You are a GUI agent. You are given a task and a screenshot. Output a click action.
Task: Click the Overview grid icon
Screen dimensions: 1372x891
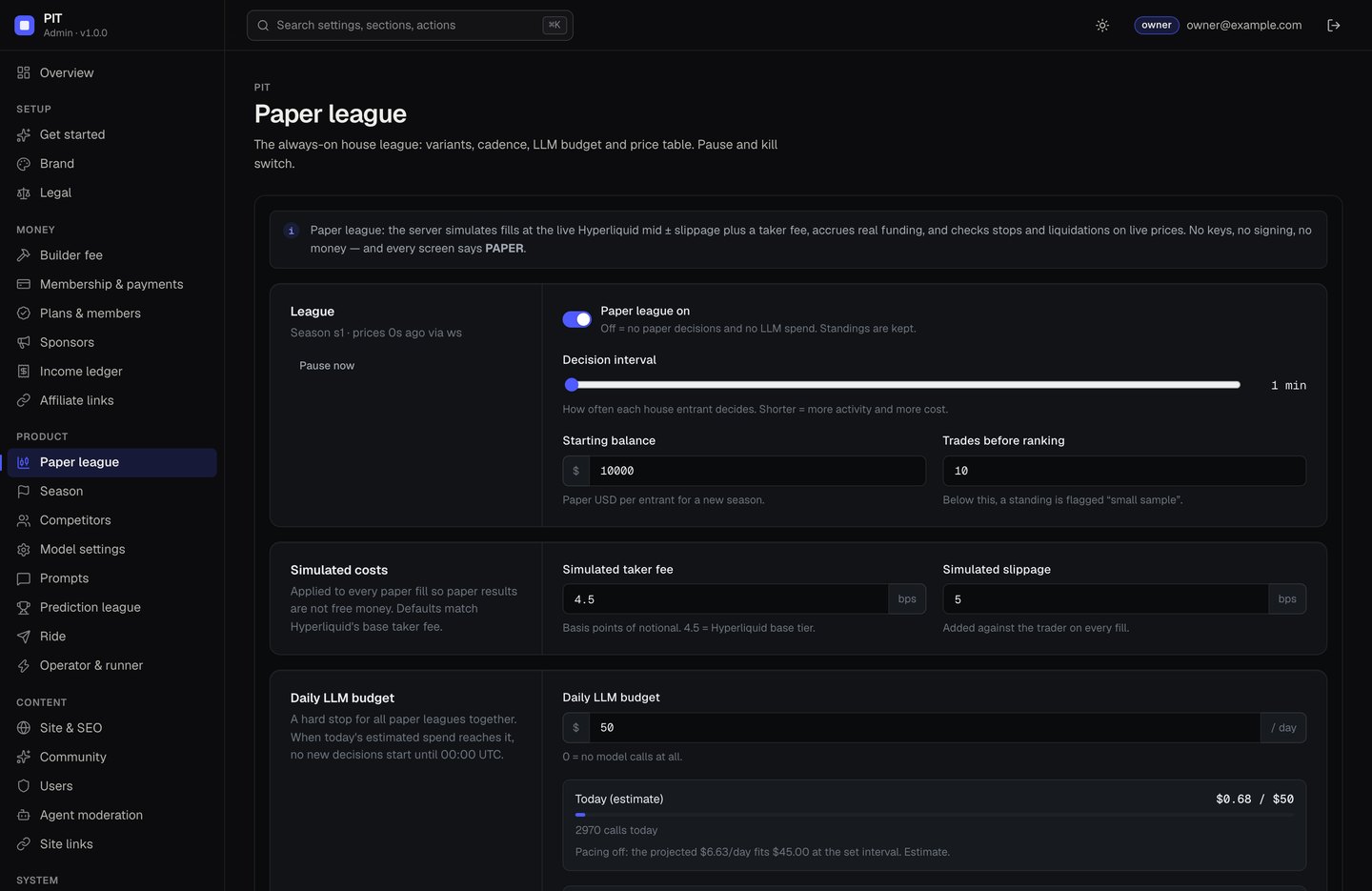pyautogui.click(x=24, y=73)
